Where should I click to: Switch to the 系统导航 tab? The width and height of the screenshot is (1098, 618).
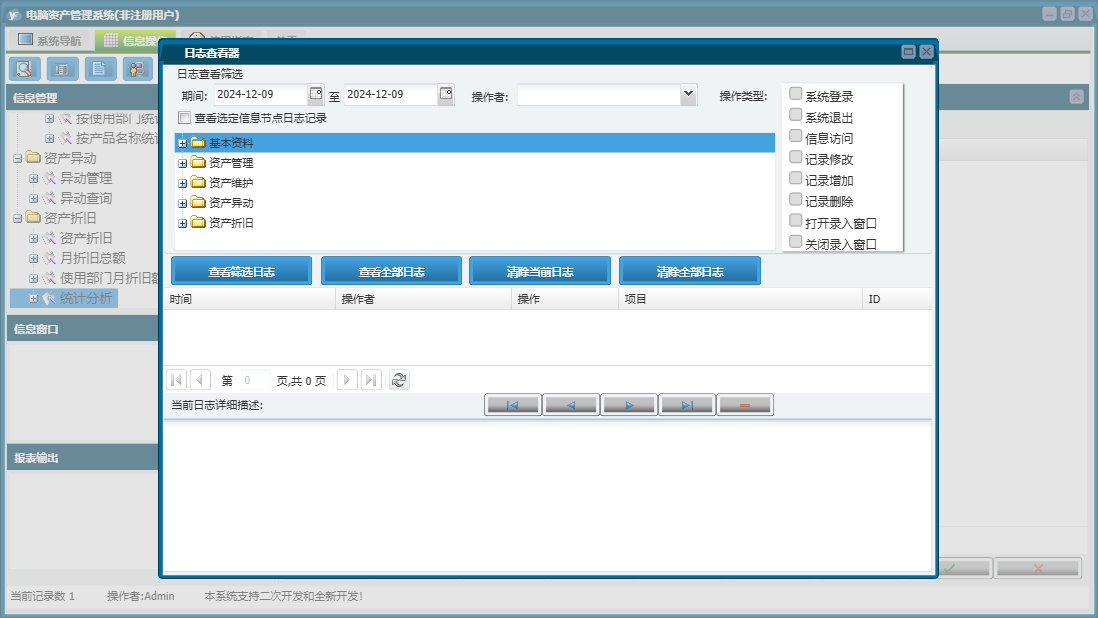pyautogui.click(x=50, y=40)
